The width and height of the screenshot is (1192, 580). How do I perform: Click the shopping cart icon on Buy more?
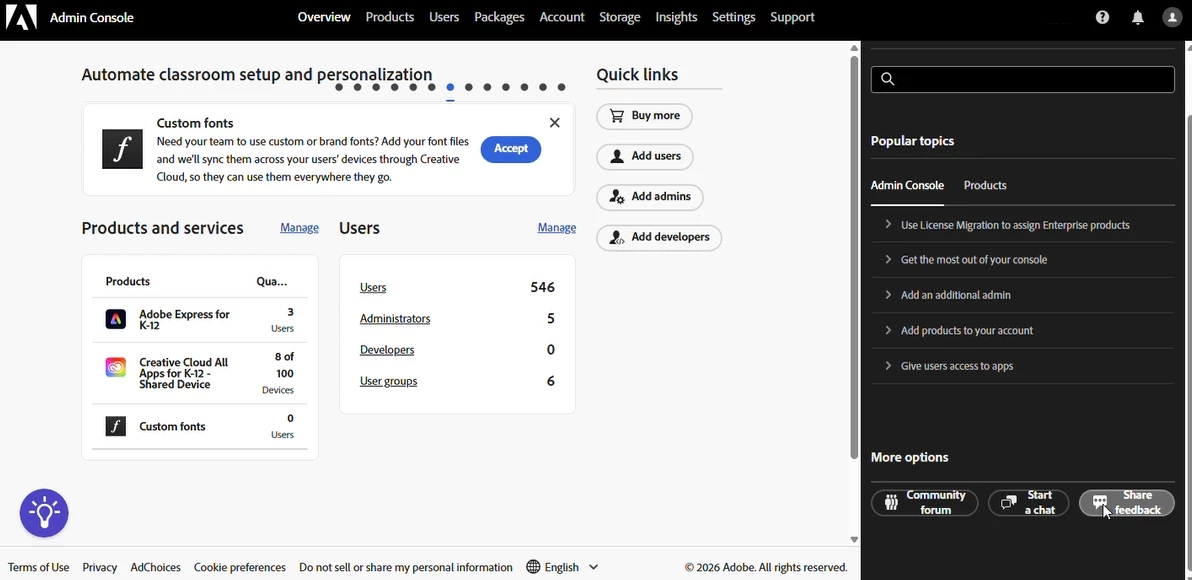point(617,116)
